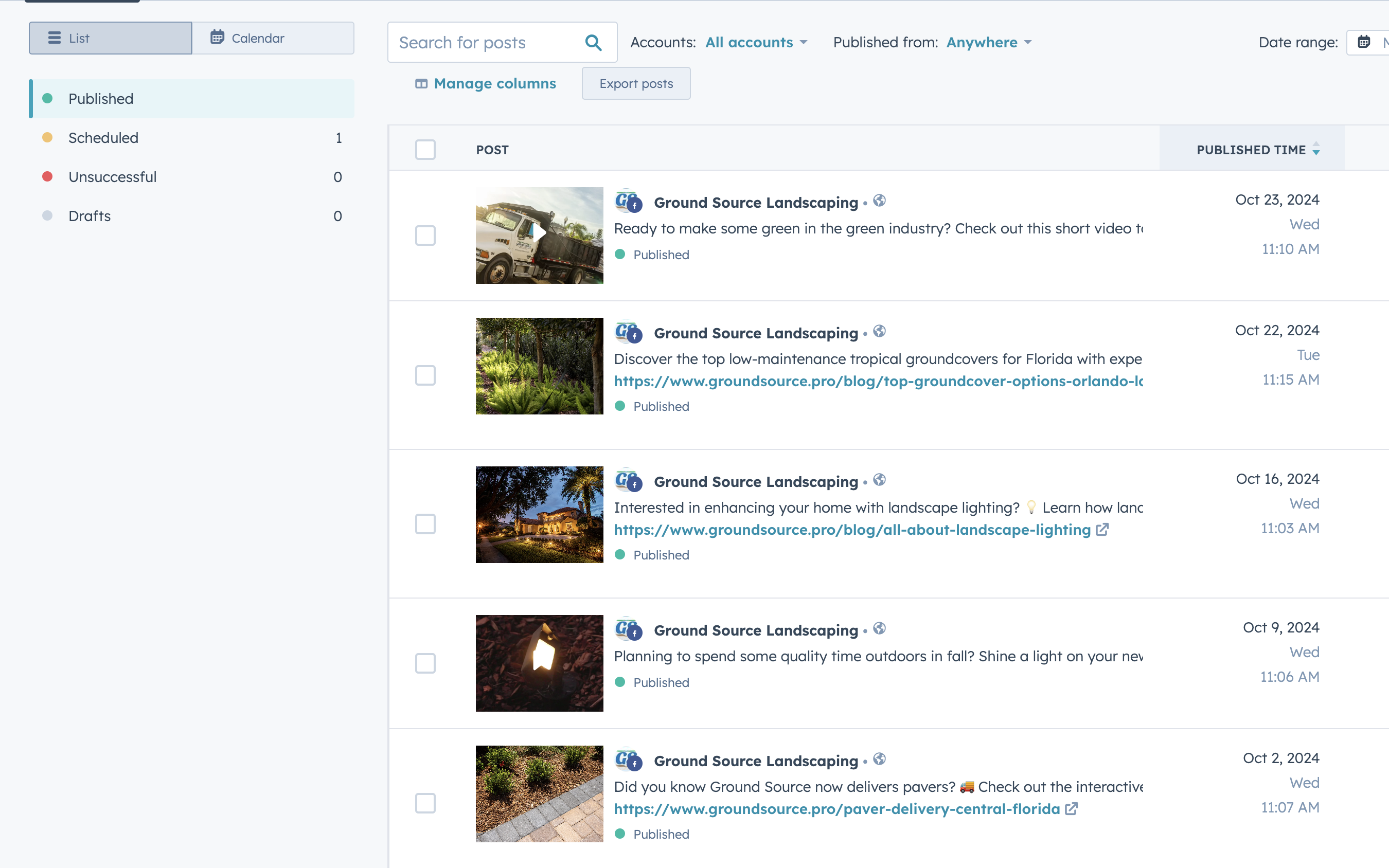Click the Scheduled count 1
Screen dimensions: 1389x868
(339, 138)
